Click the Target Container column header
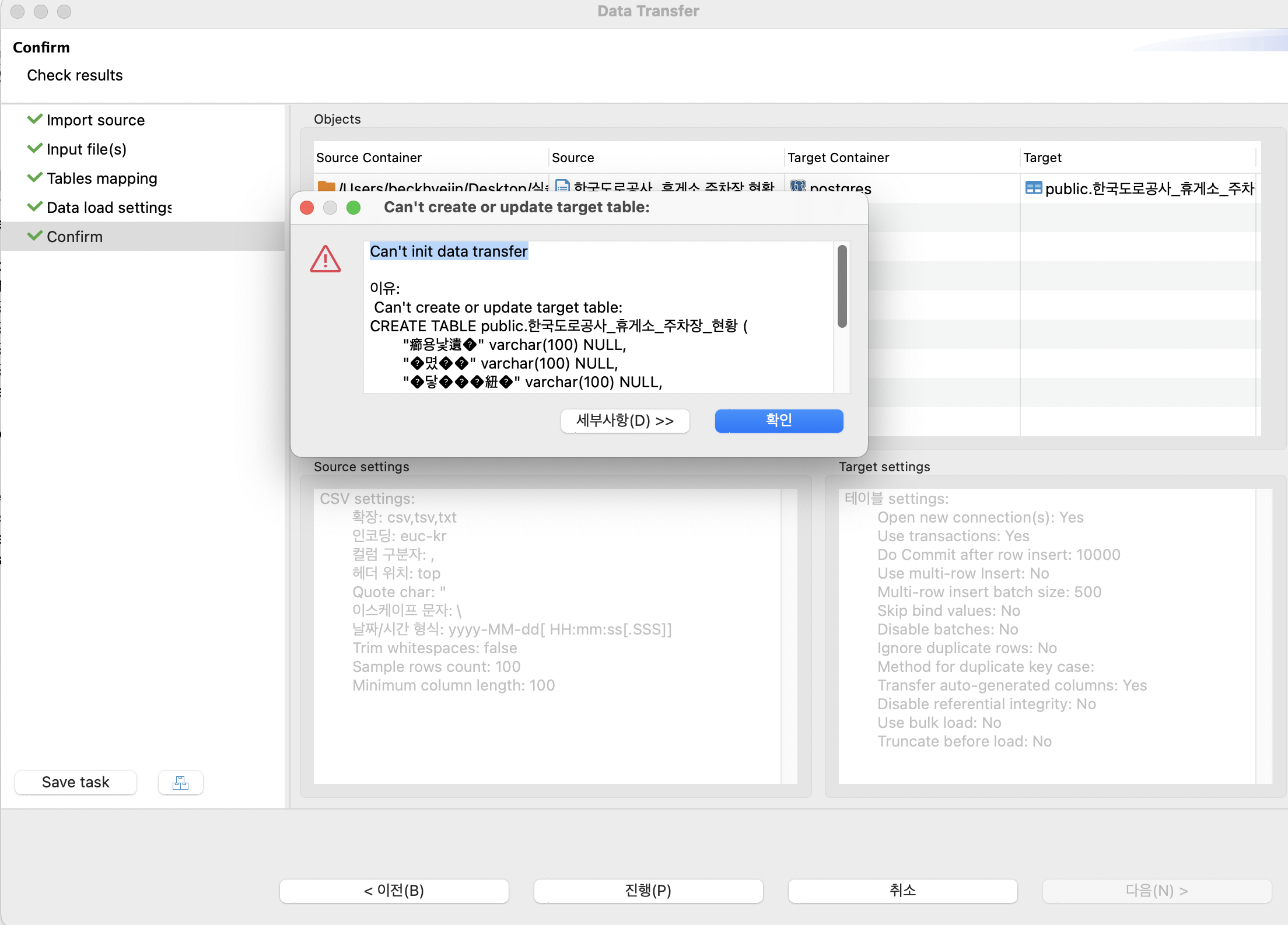The height and width of the screenshot is (925, 1288). [x=902, y=157]
